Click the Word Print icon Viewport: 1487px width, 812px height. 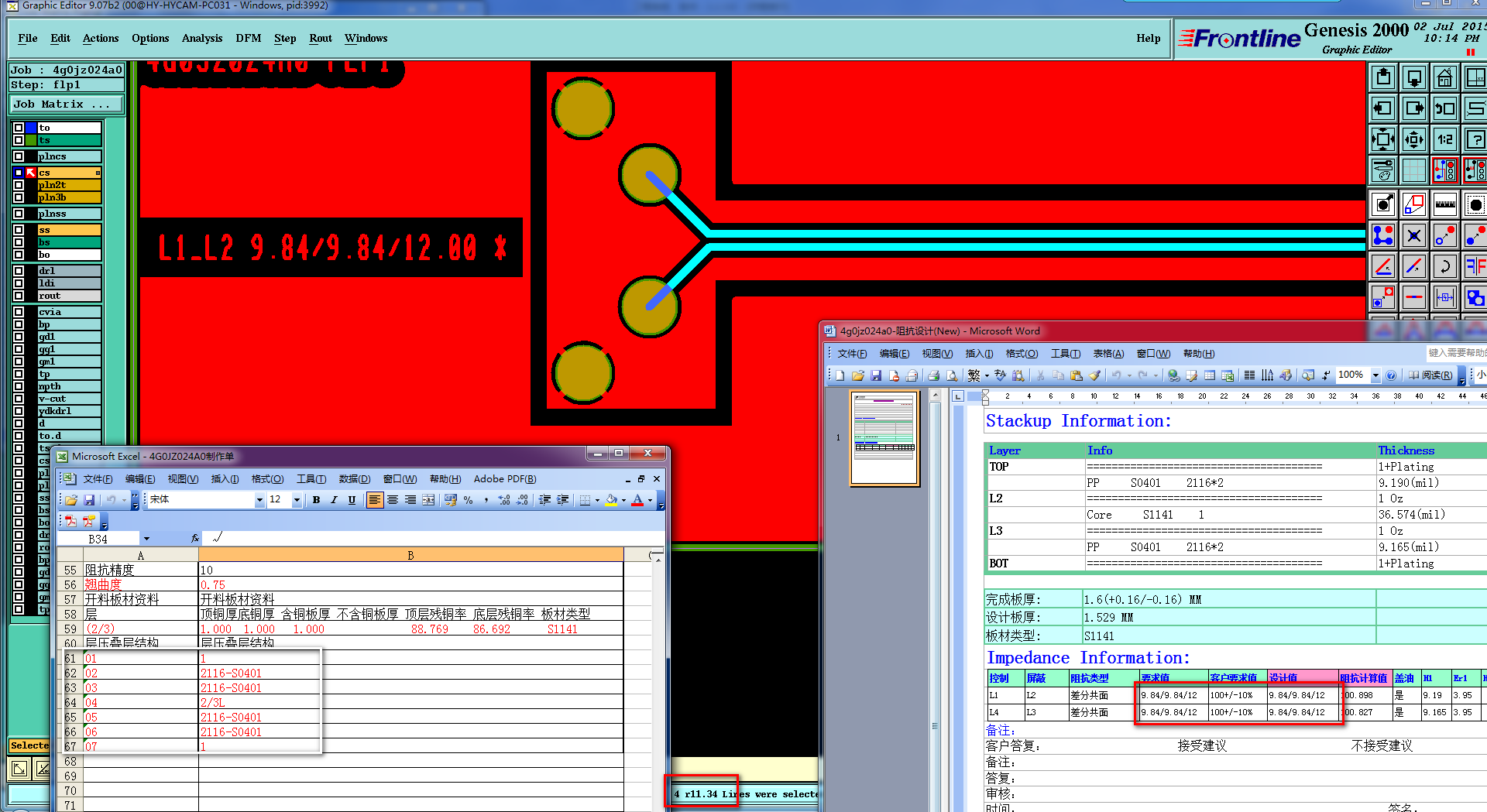933,375
